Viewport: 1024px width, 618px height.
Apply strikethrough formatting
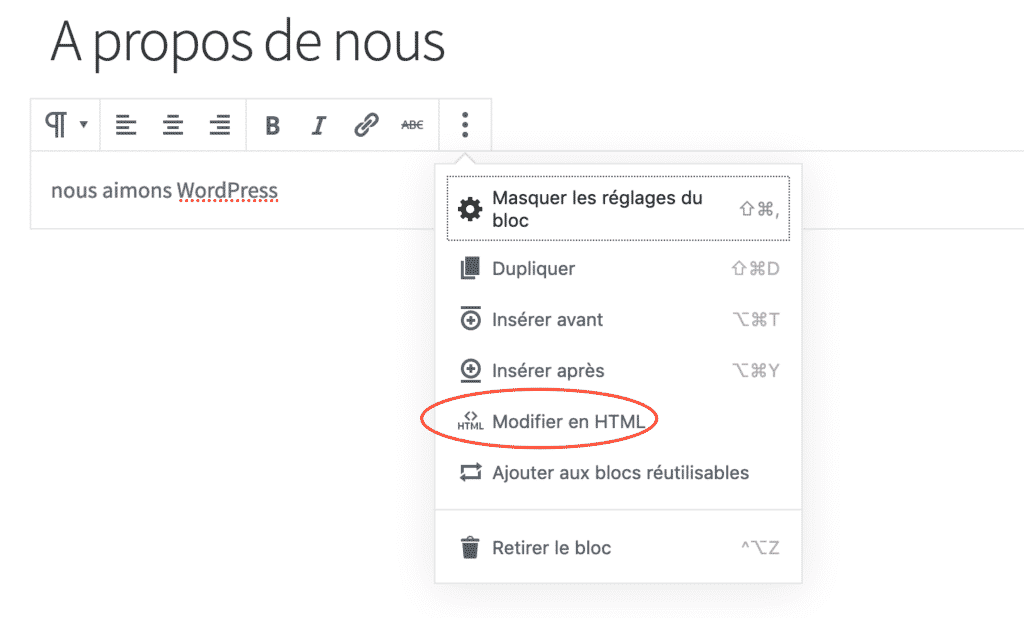(412, 124)
